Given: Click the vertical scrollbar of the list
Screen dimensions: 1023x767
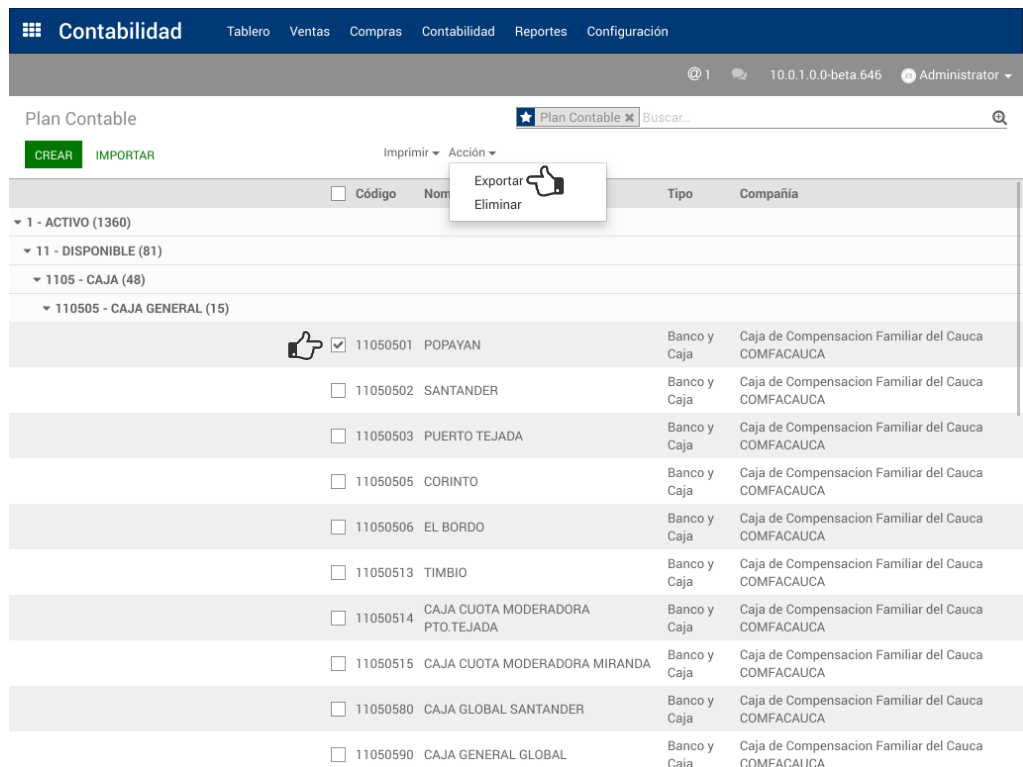Looking at the screenshot, I should coord(1018,300).
